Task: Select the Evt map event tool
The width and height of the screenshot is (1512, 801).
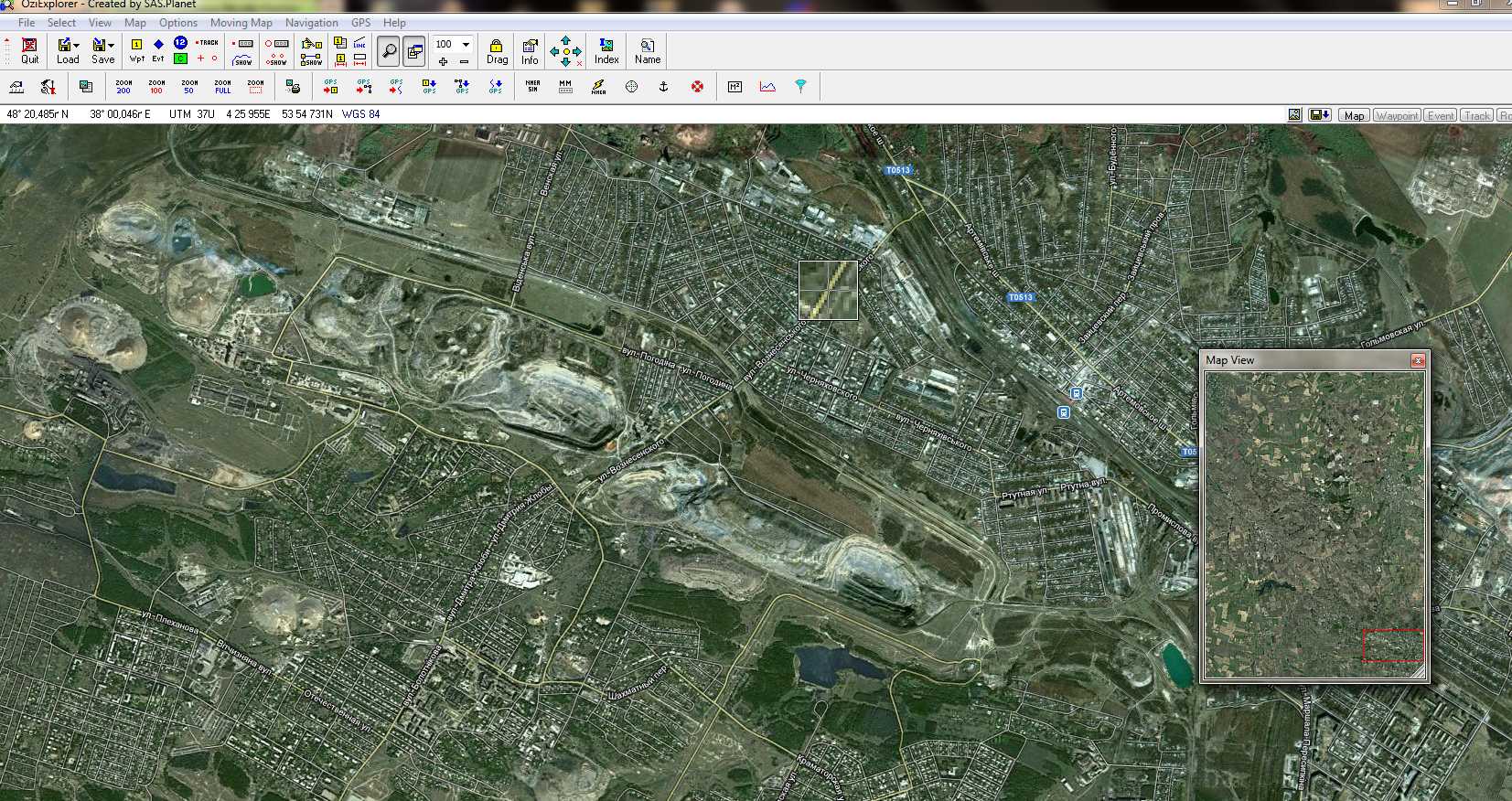Action: [158, 51]
